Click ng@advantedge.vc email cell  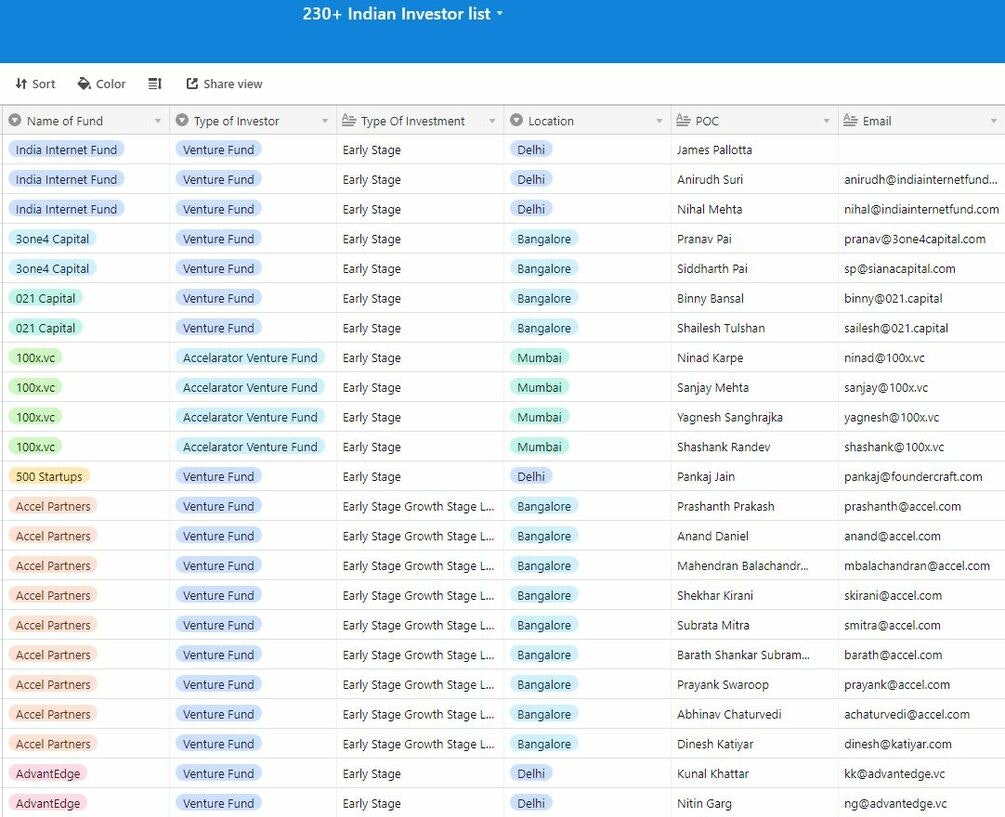[921, 804]
